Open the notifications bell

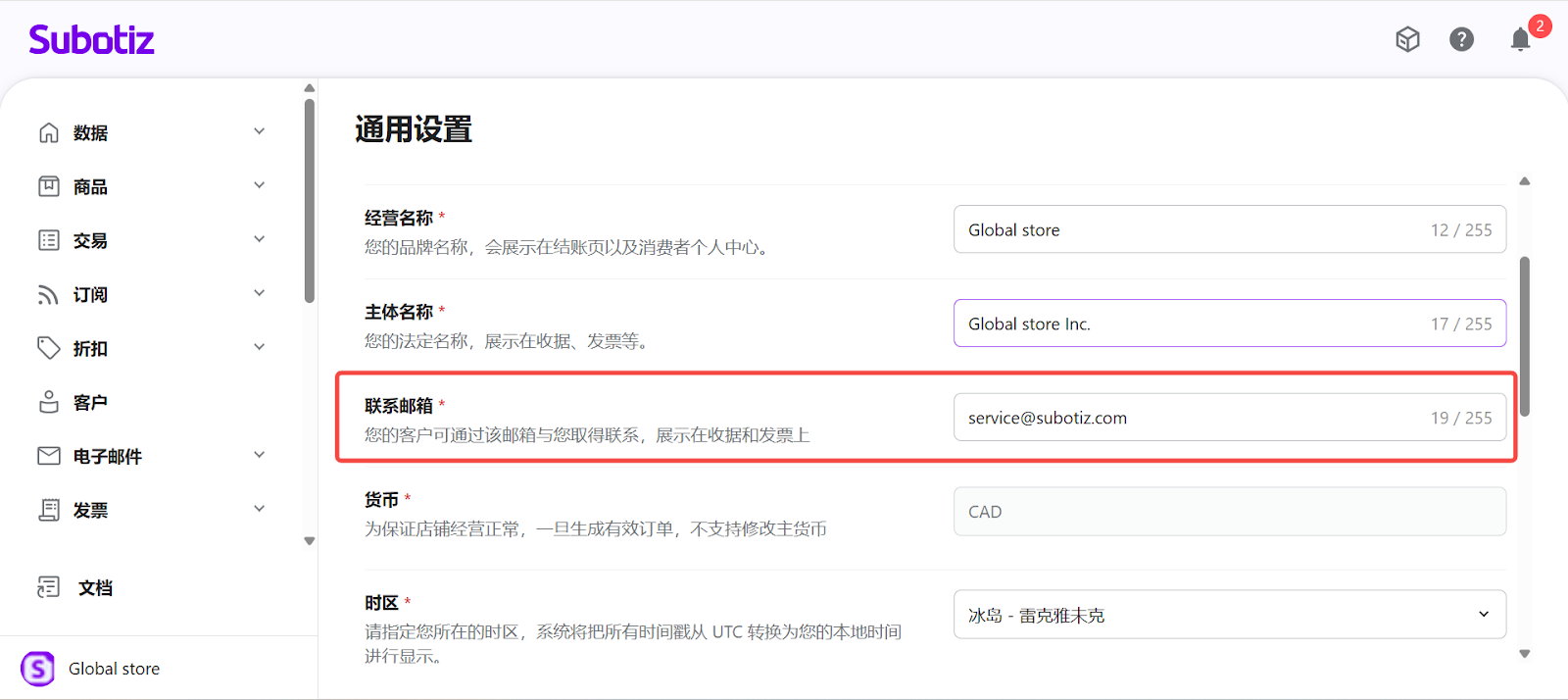(x=1520, y=39)
